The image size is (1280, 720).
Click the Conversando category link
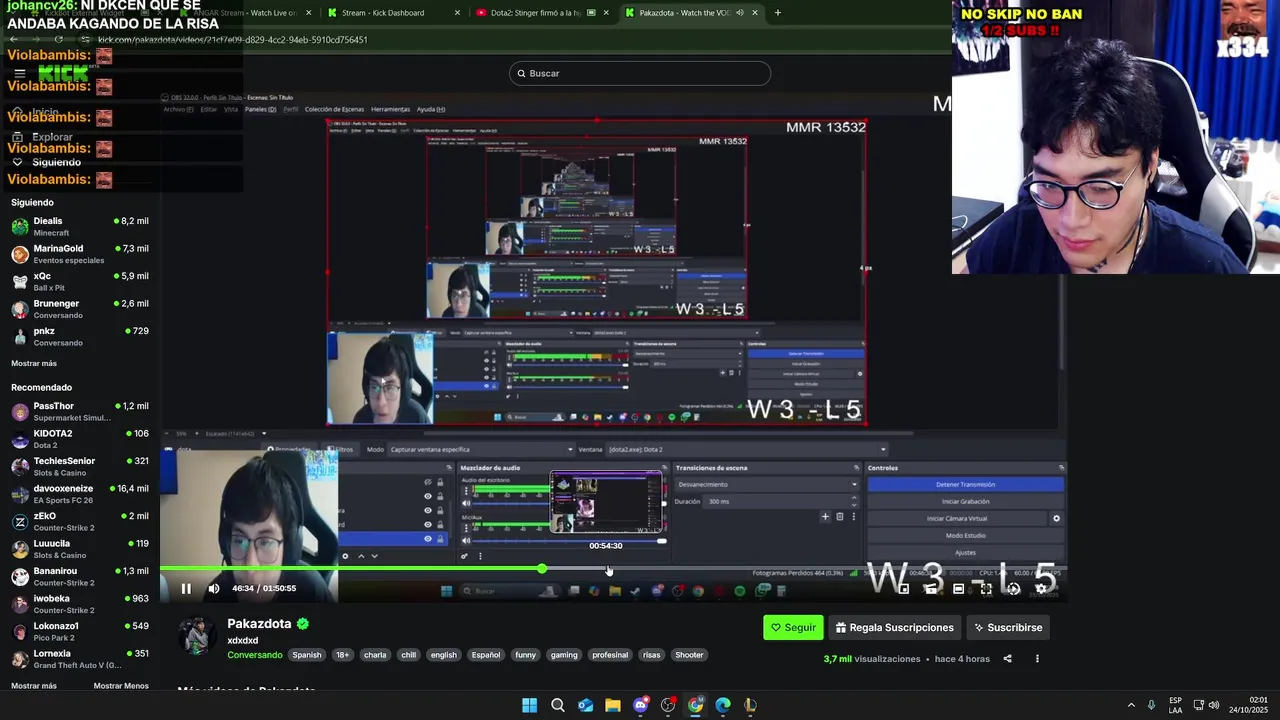[255, 655]
